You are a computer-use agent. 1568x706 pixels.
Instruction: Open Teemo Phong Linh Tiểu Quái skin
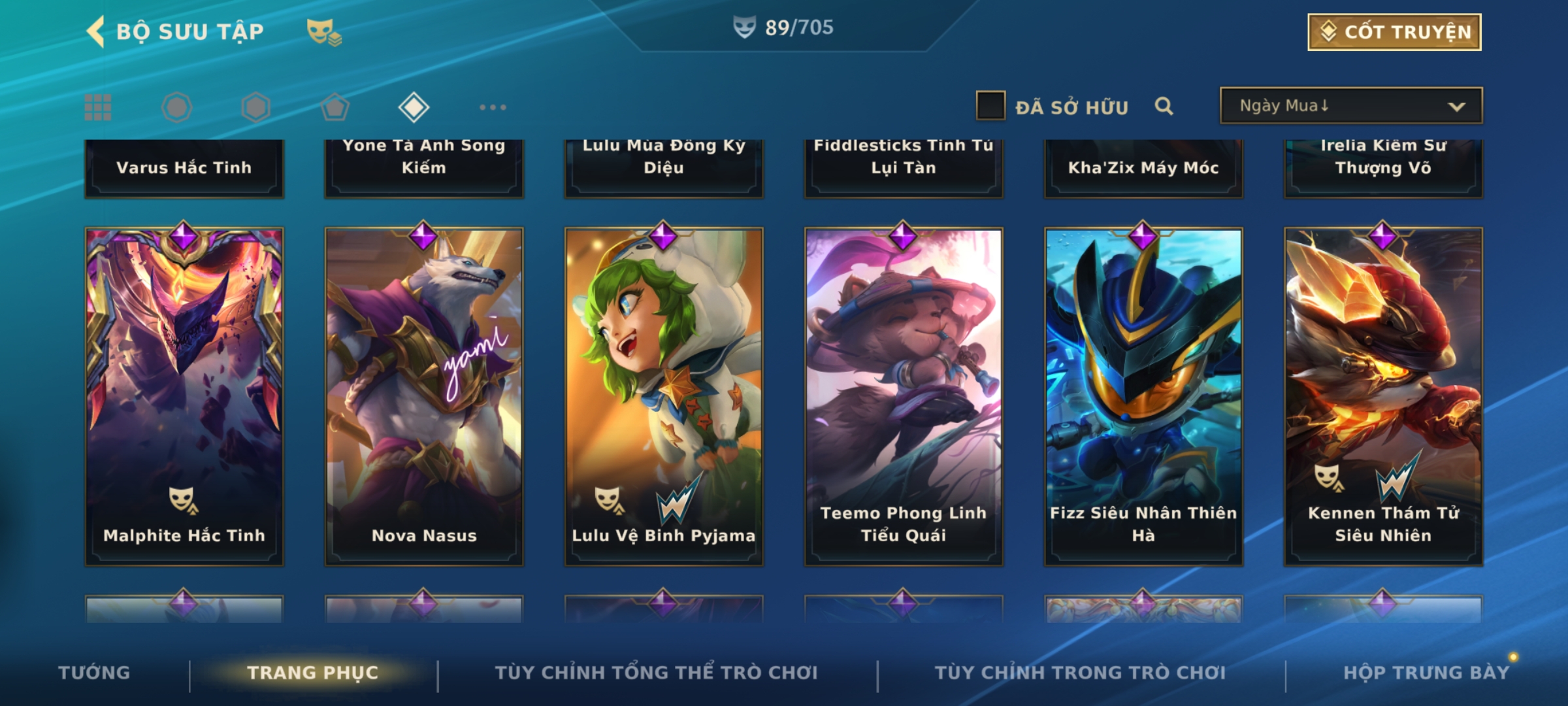pos(904,395)
